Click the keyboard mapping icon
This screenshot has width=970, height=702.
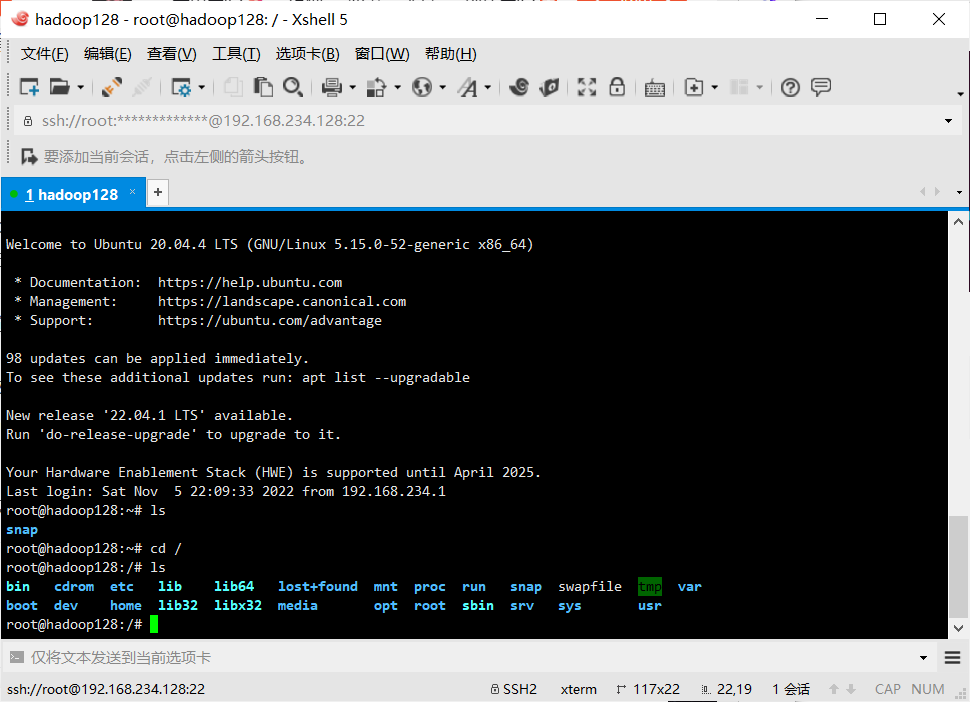pyautogui.click(x=655, y=88)
